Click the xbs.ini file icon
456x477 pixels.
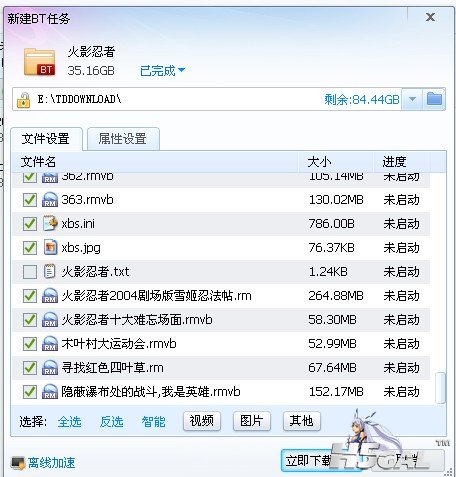point(50,224)
